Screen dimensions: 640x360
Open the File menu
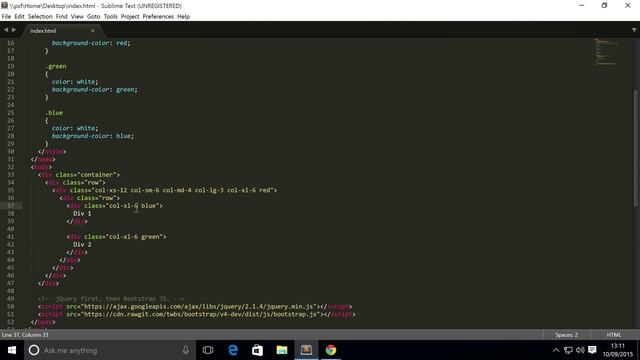click(x=6, y=17)
